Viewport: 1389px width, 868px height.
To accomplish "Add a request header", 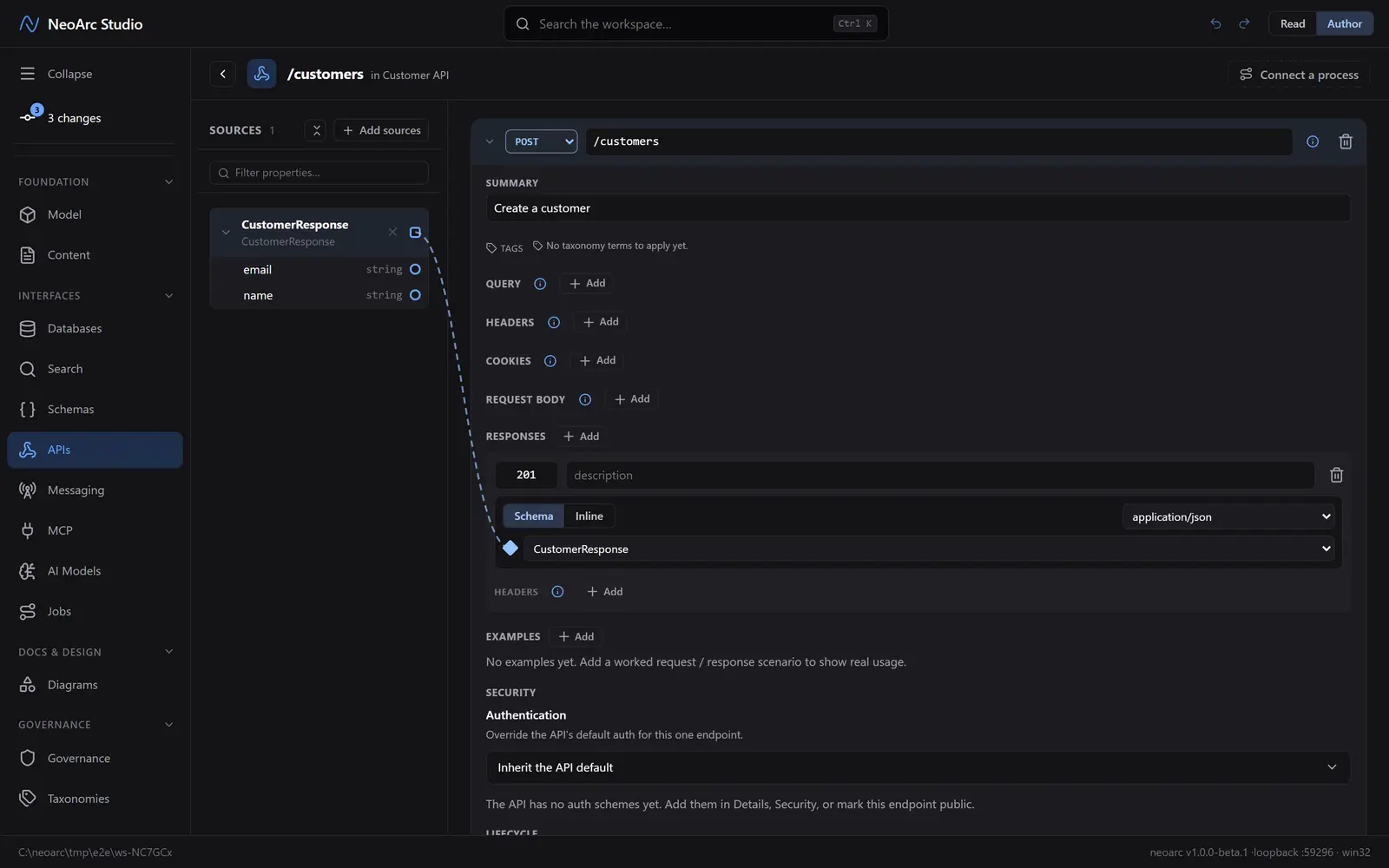I will (x=601, y=322).
